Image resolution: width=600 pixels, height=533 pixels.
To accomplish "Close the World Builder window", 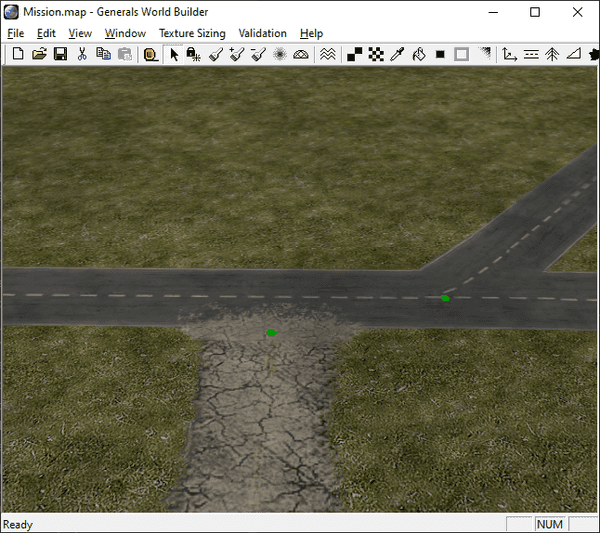I will (577, 12).
